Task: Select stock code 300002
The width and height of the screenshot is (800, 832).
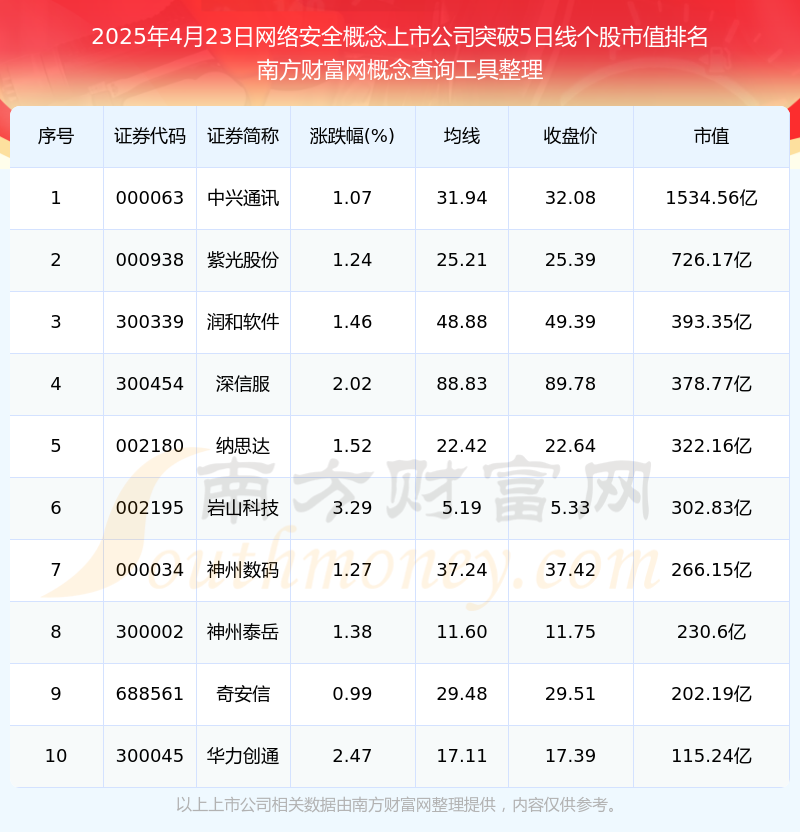Action: tap(150, 632)
